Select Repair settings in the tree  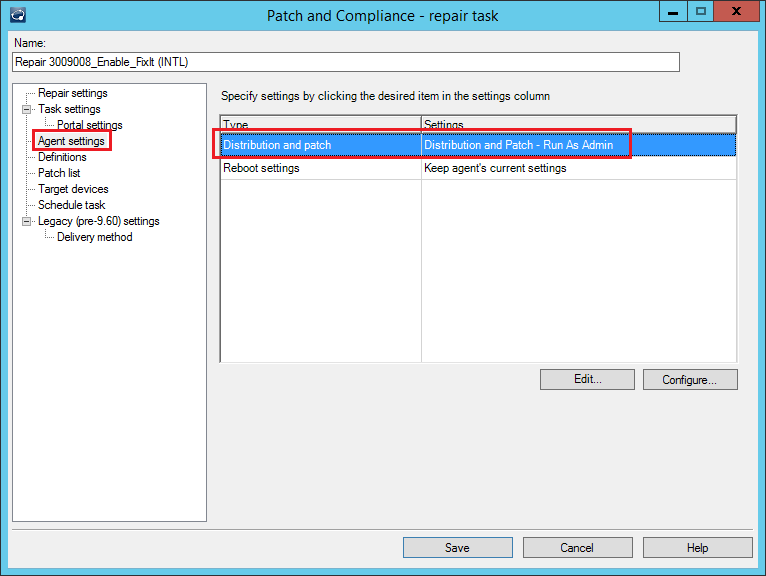click(72, 93)
